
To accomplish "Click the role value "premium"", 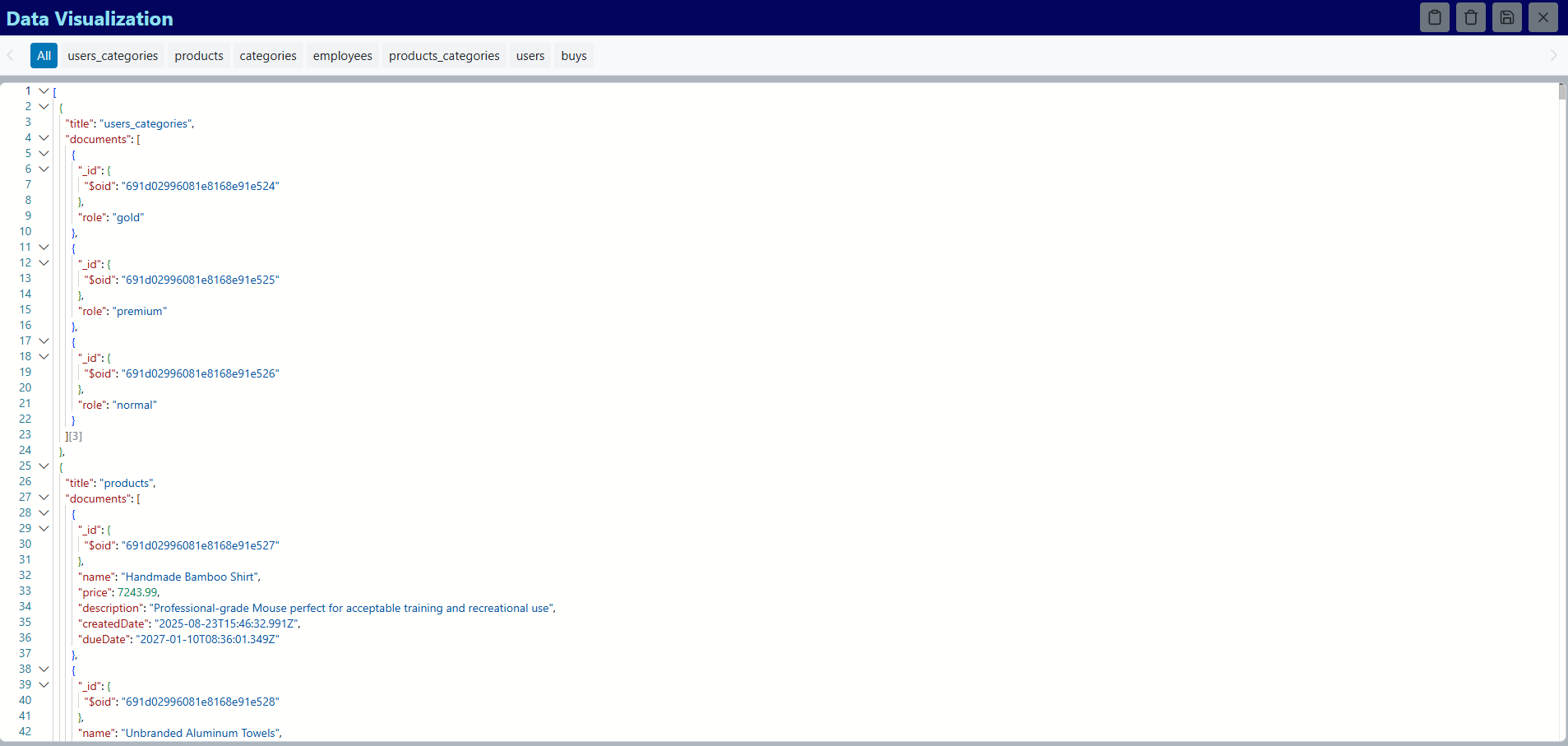I will tap(140, 311).
